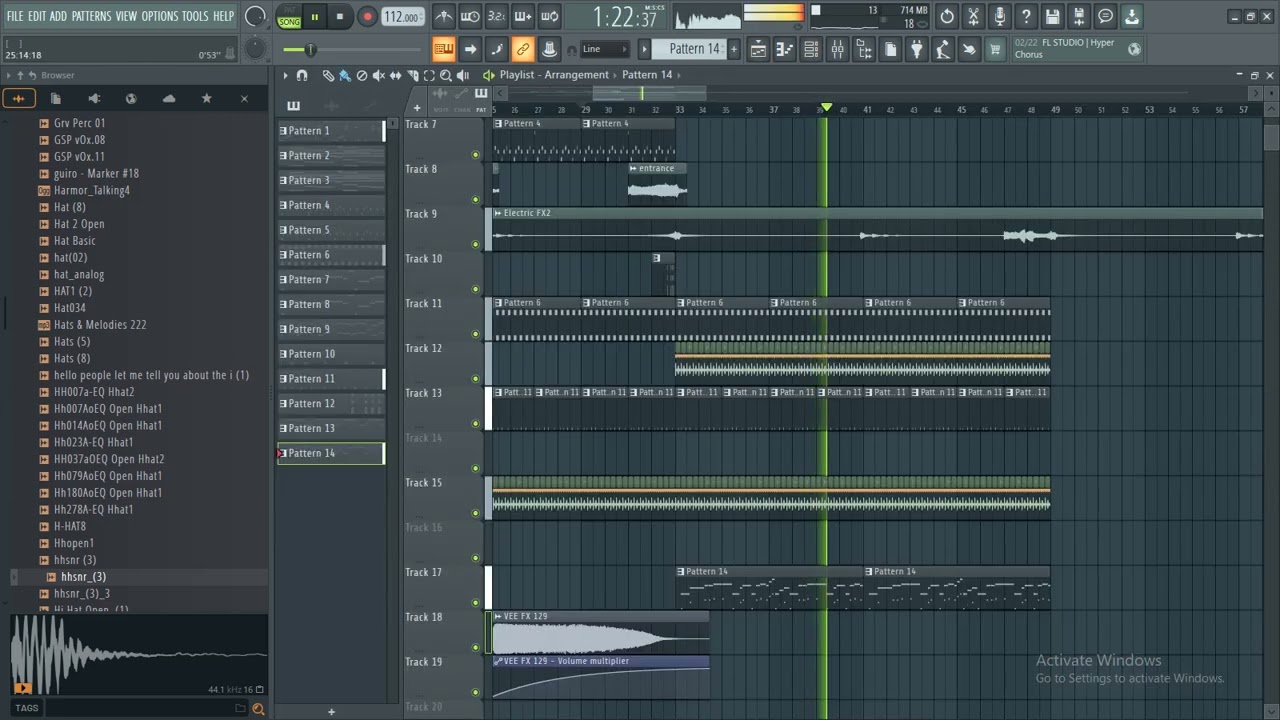This screenshot has width=1280, height=720.
Task: Open the TOOLS menu
Action: coord(195,16)
